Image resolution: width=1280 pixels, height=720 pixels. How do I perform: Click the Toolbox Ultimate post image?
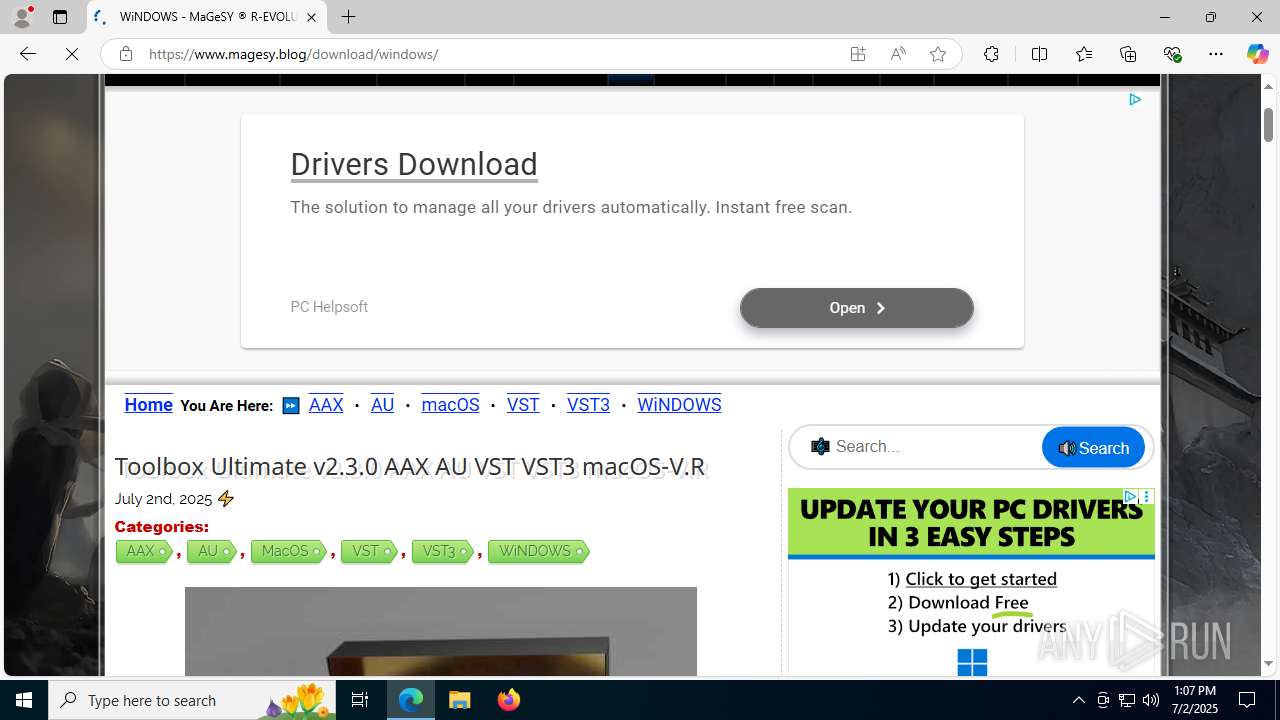[441, 631]
